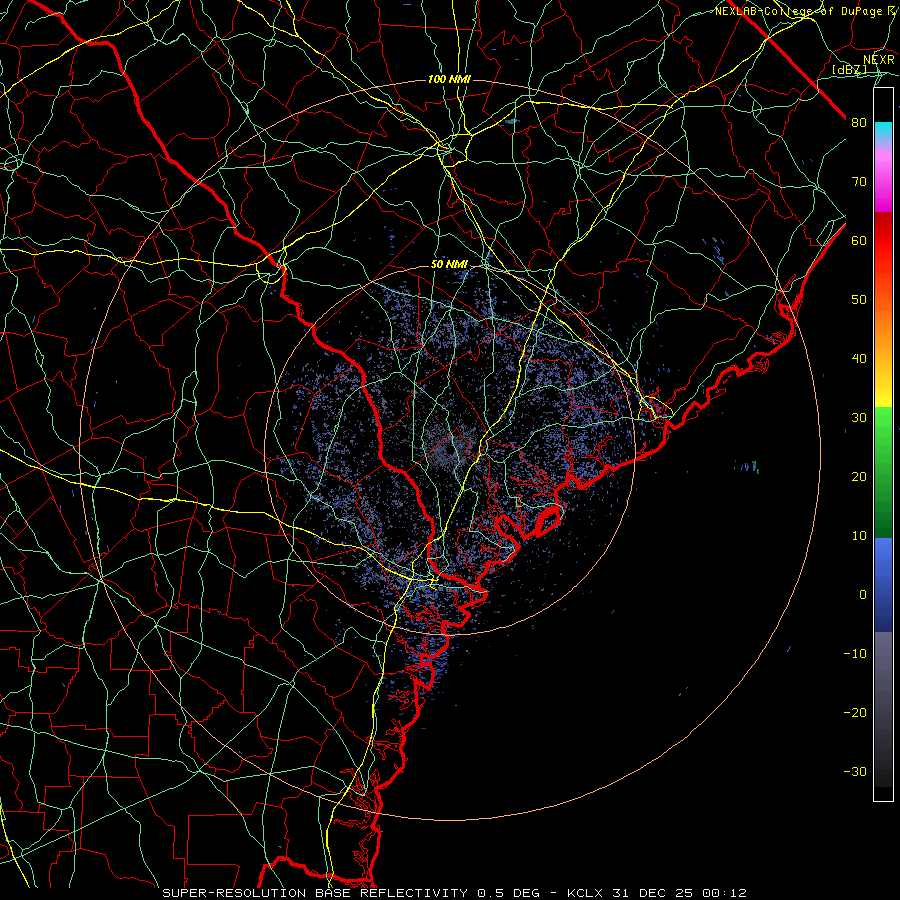
Task: Click the gray clutter at the radar center
Action: tap(449, 449)
